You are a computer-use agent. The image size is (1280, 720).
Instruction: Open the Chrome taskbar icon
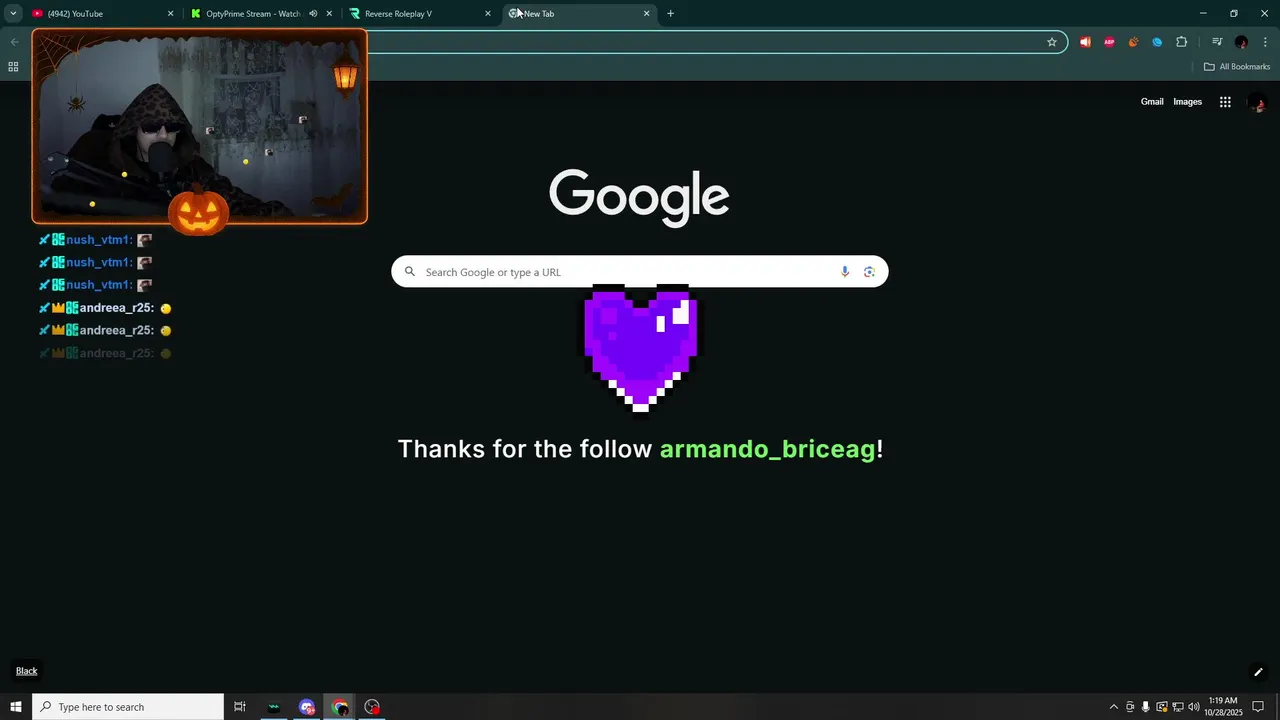(340, 707)
